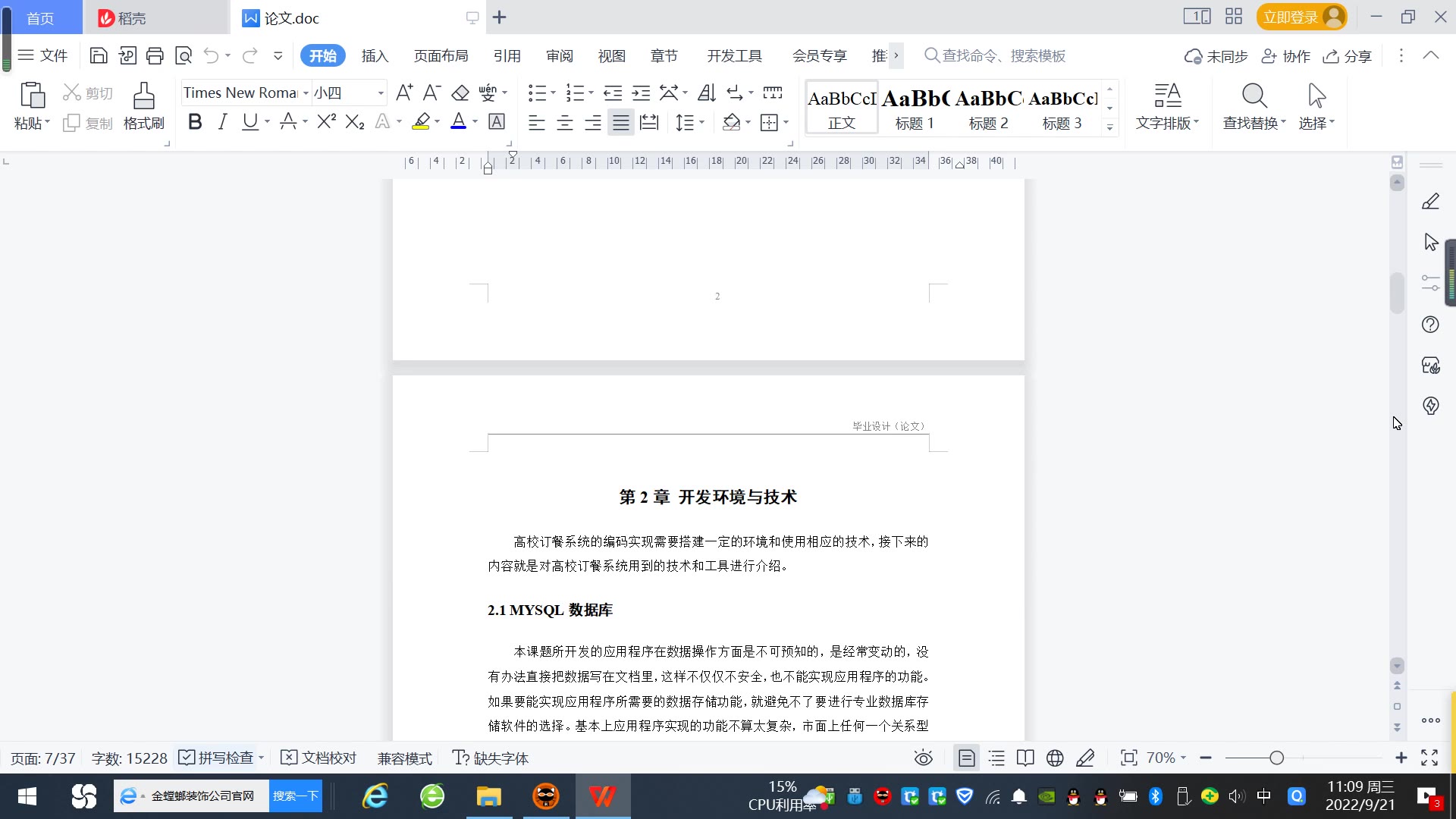Click the Clear Formatting eraser icon

coord(460,93)
